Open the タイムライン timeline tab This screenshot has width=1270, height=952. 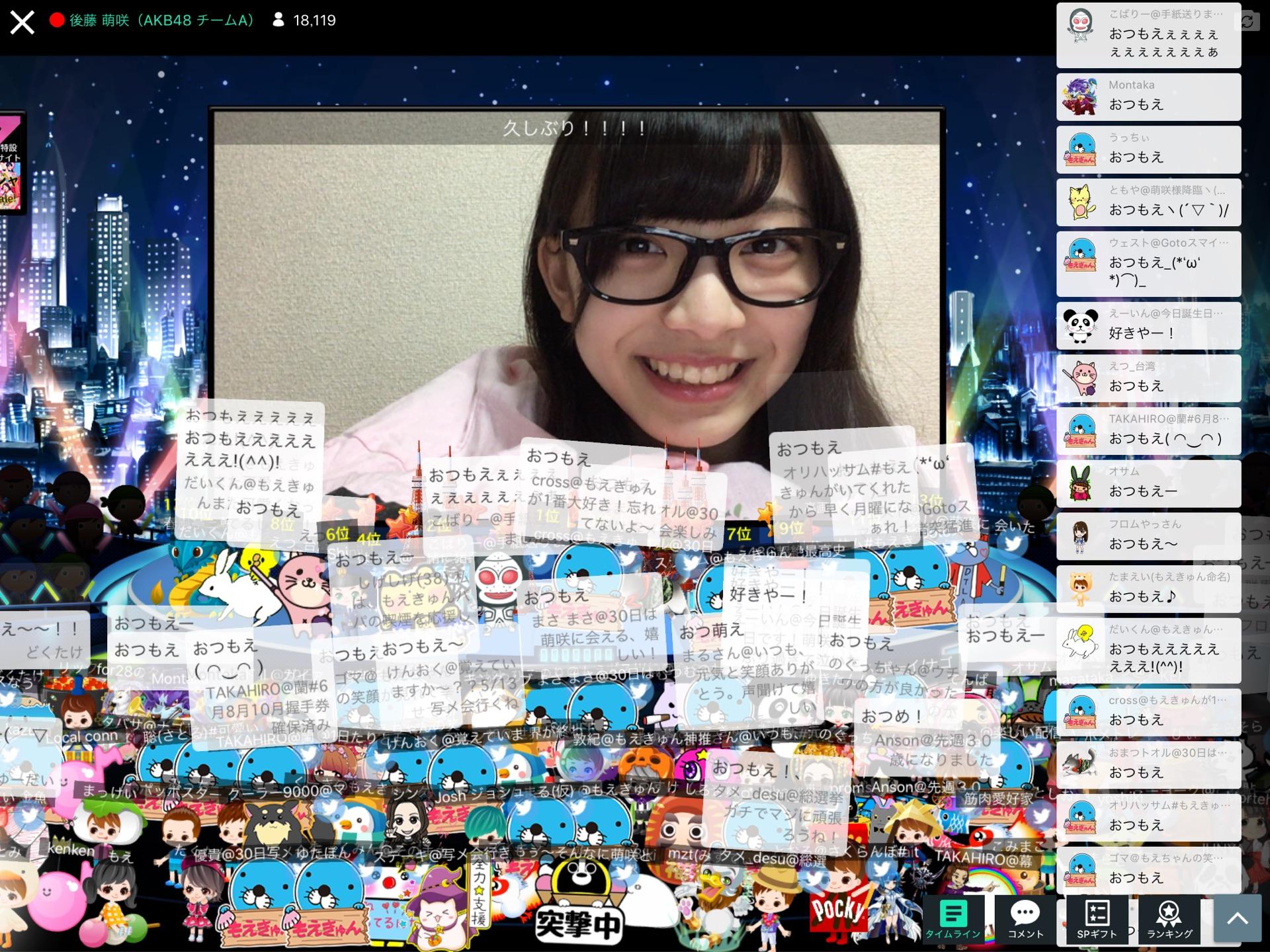tap(952, 919)
